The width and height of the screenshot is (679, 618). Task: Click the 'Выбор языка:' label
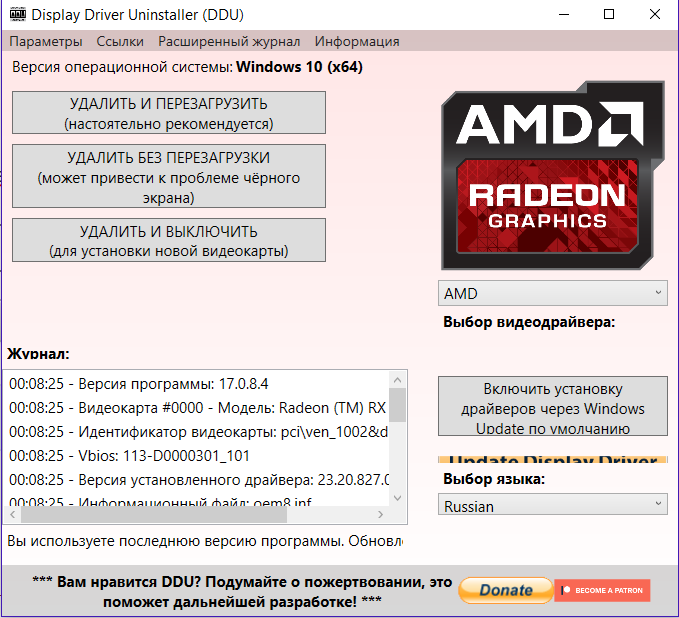[x=494, y=479]
